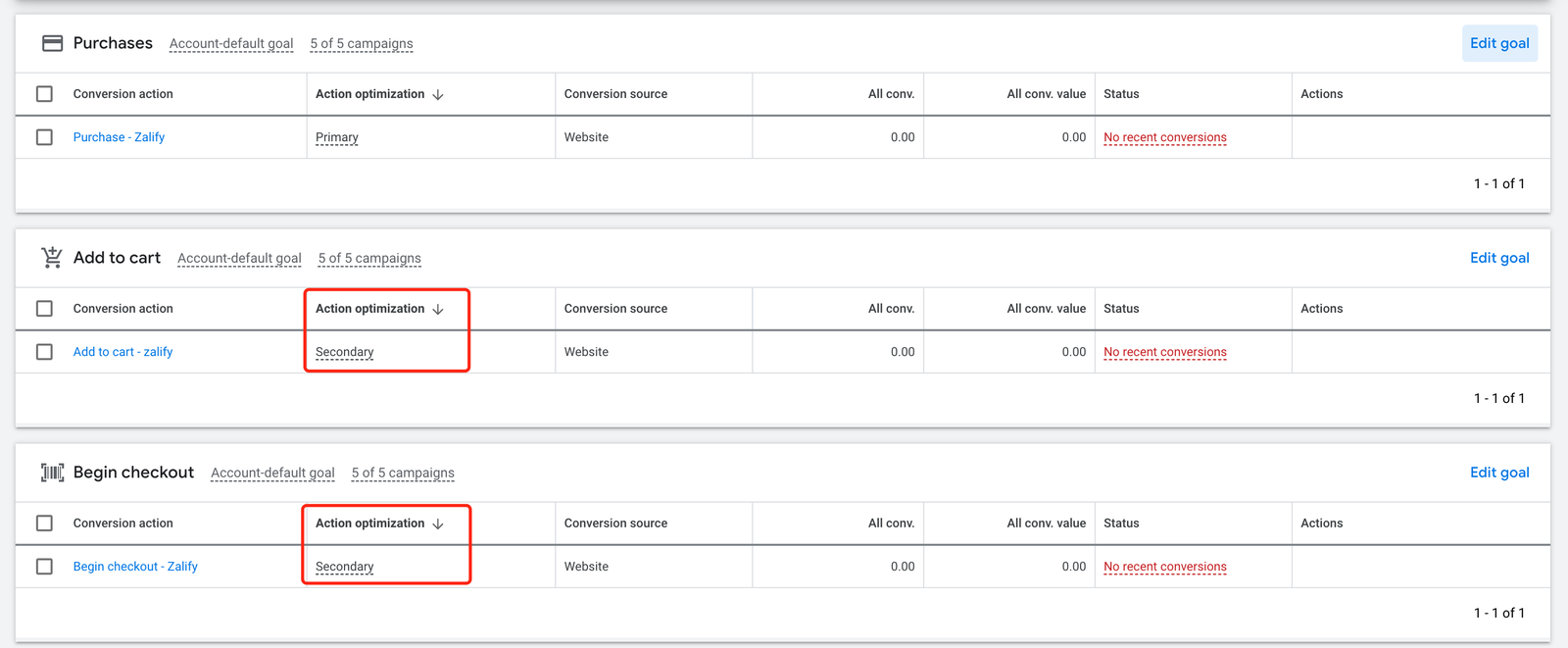
Task: Click the Begin checkout barcode icon
Action: [52, 473]
